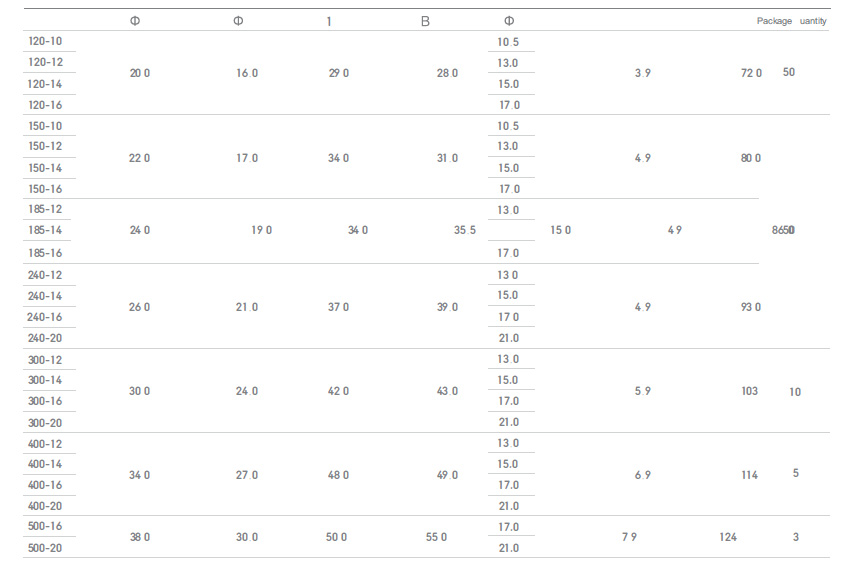The image size is (850, 565).
Task: Click the Package quantity column header
Action: click(791, 21)
